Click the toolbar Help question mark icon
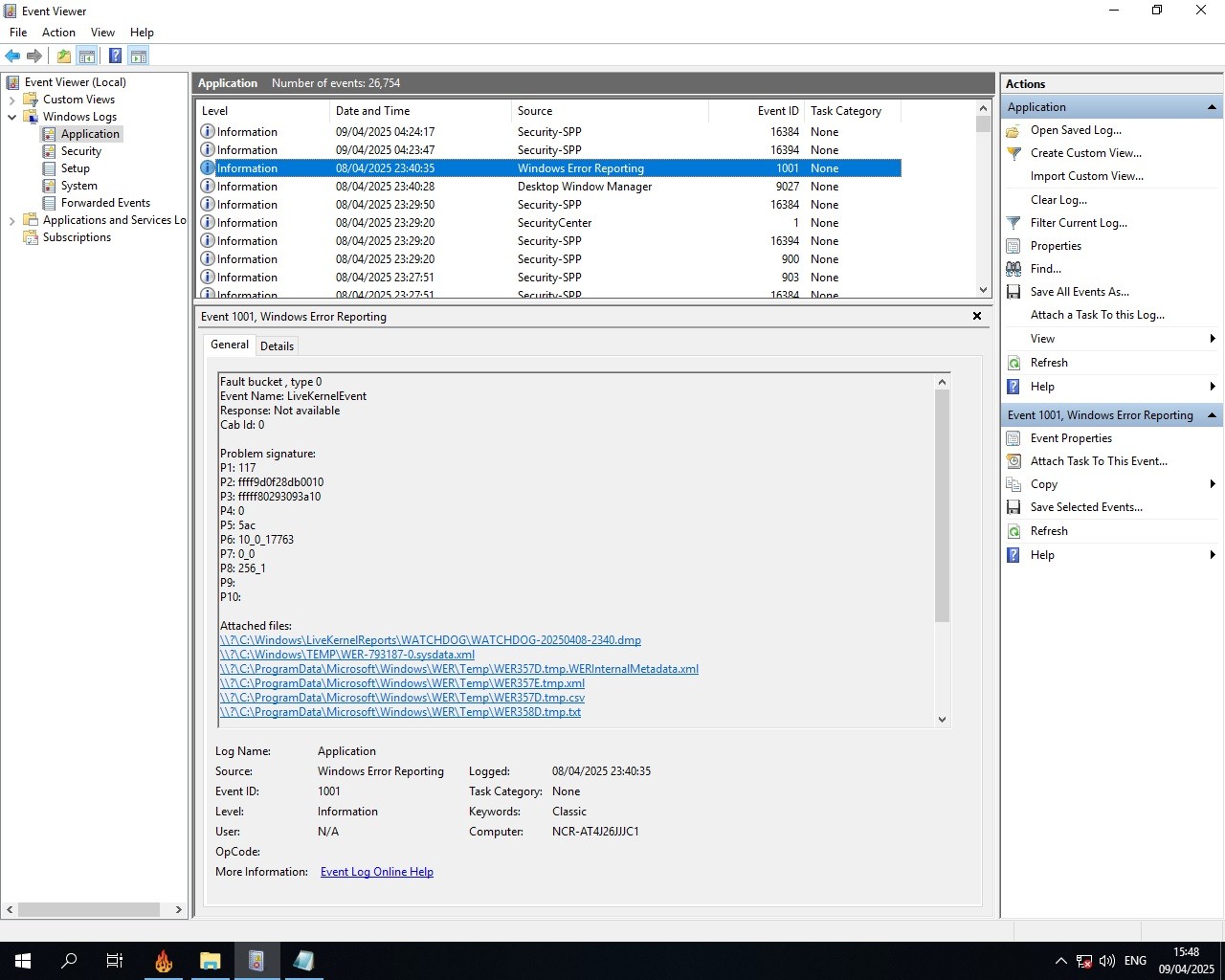Image resolution: width=1225 pixels, height=980 pixels. (x=115, y=56)
